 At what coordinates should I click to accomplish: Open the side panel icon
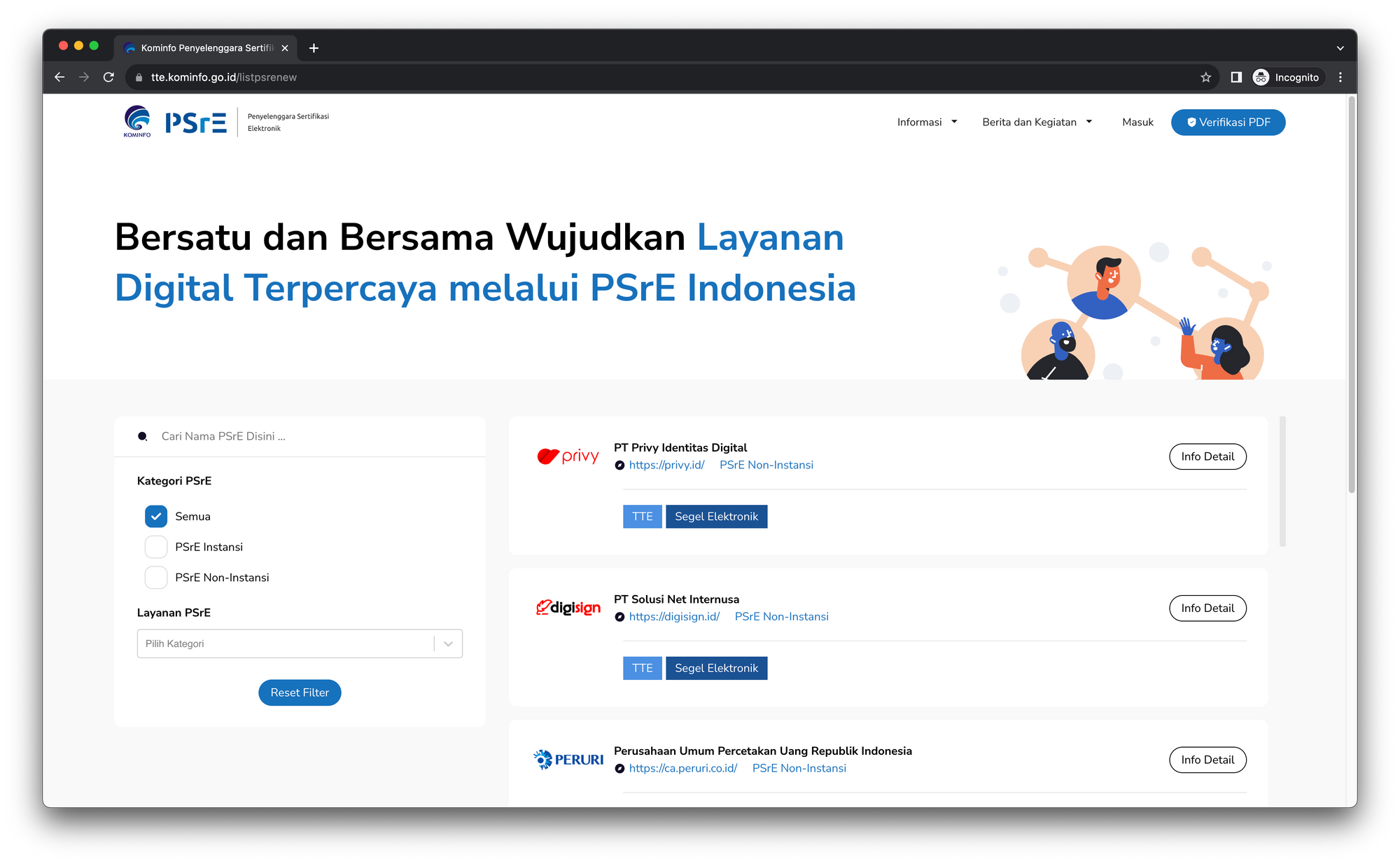coord(1236,77)
